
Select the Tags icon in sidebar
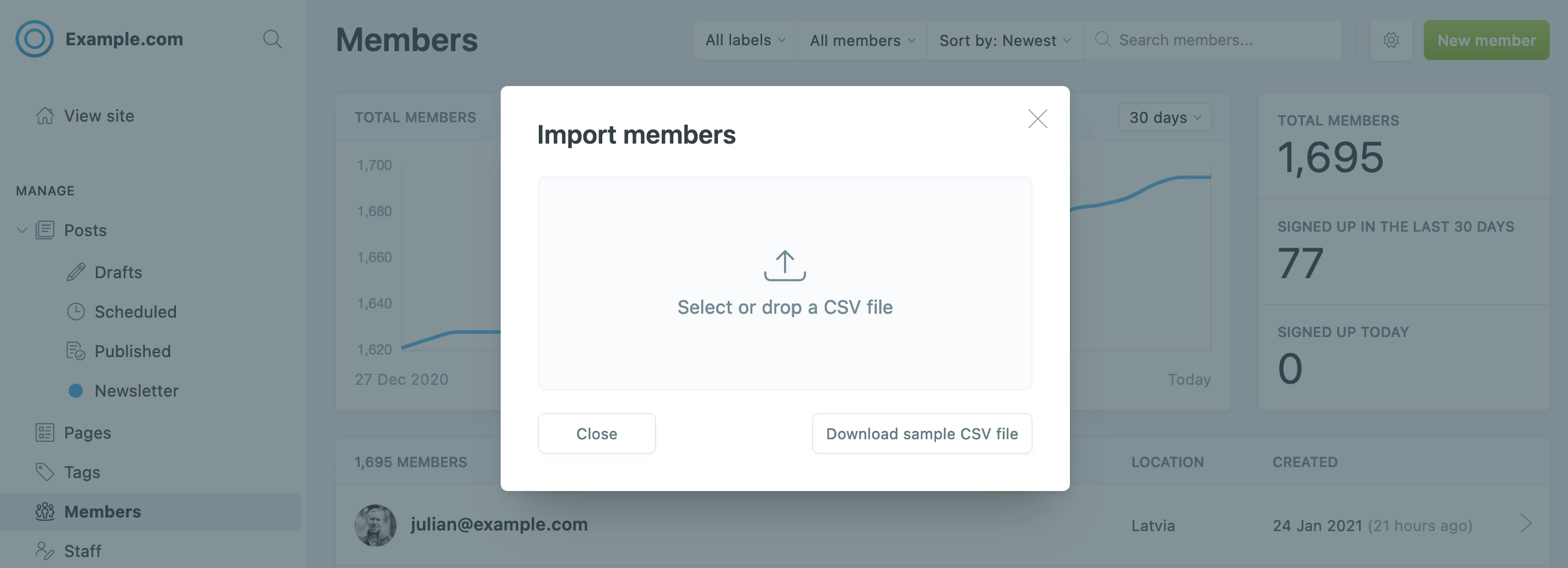coord(45,472)
